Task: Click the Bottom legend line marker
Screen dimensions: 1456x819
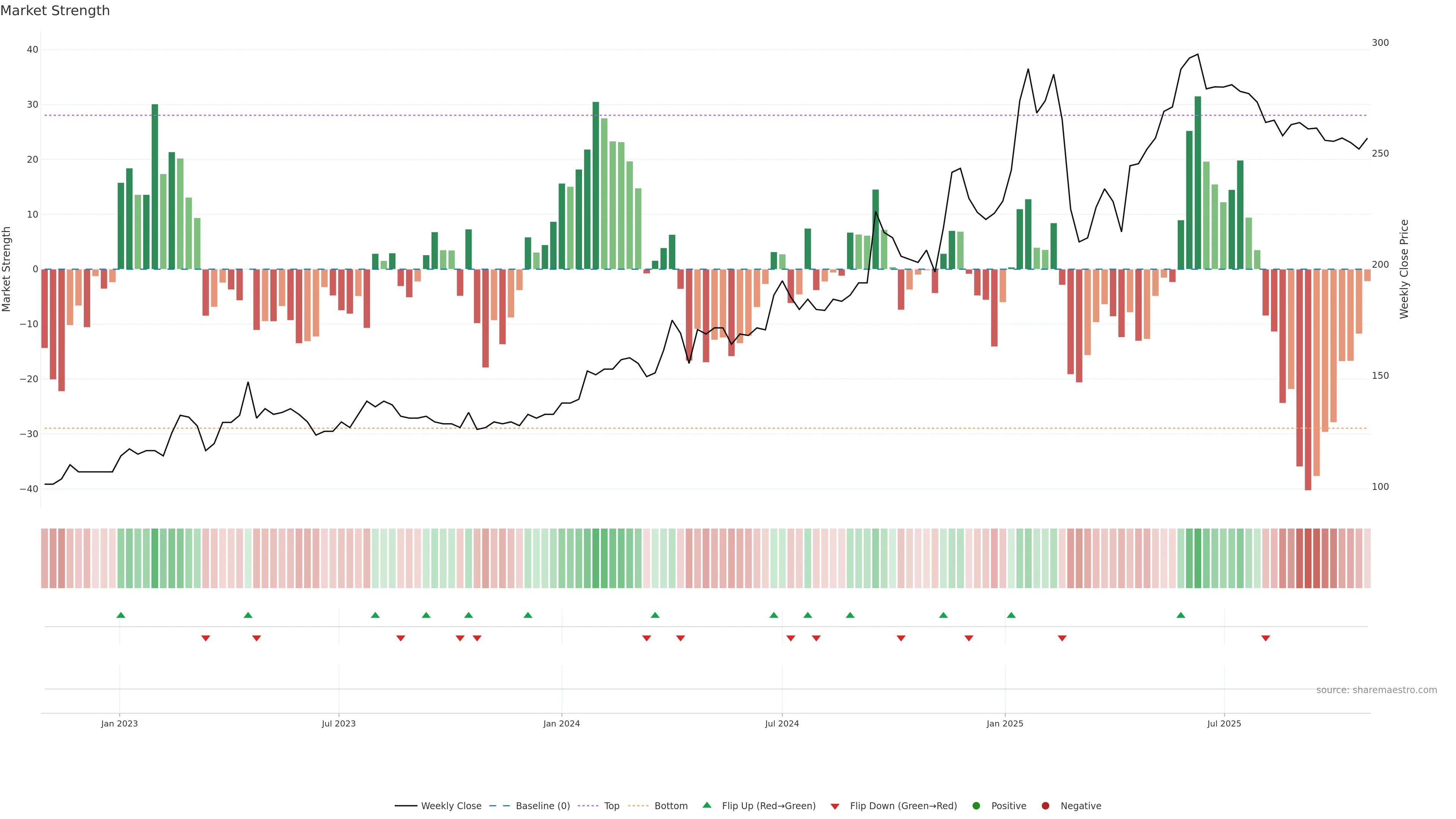Action: click(638, 806)
